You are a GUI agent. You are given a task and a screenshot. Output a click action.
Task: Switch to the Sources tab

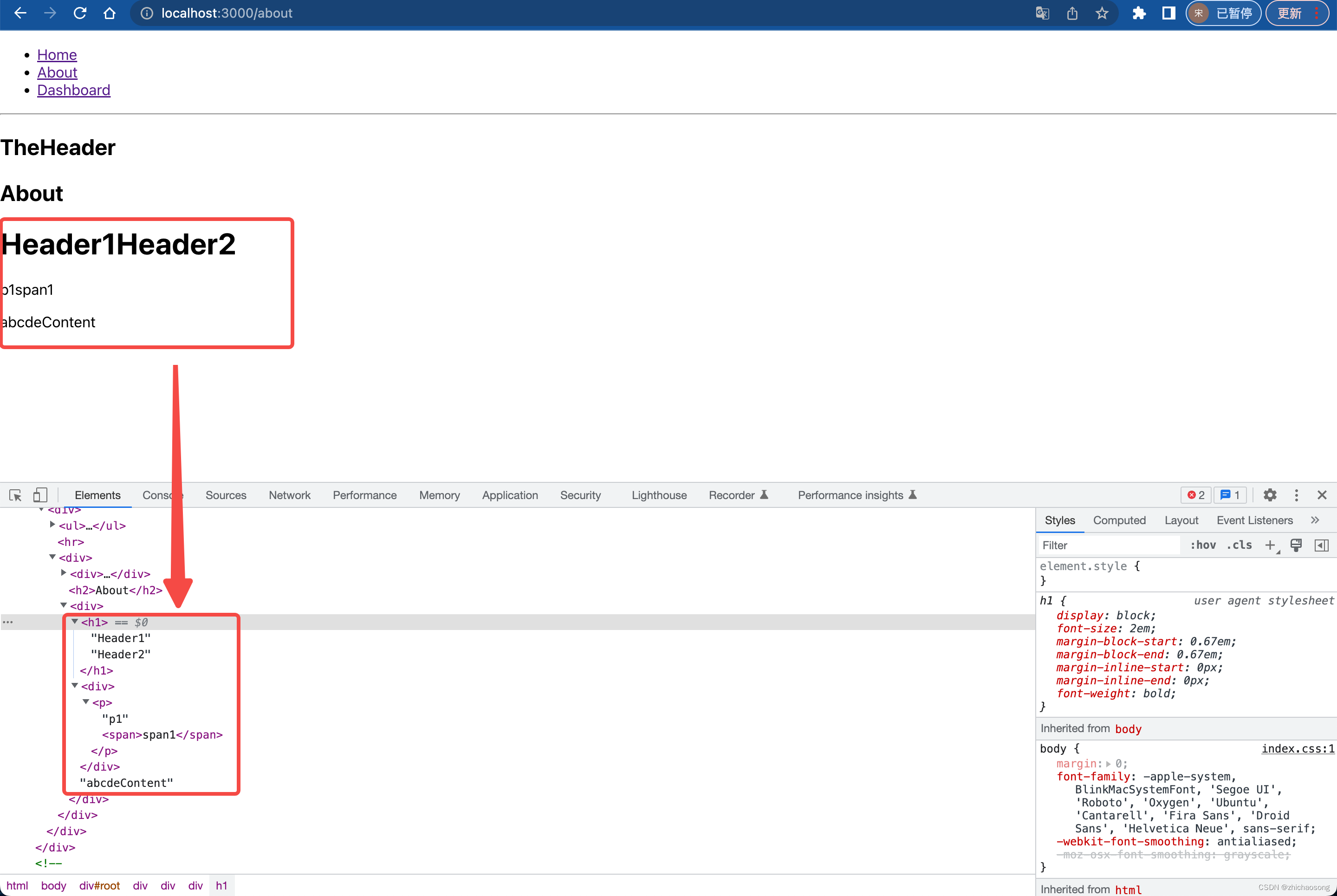(226, 495)
